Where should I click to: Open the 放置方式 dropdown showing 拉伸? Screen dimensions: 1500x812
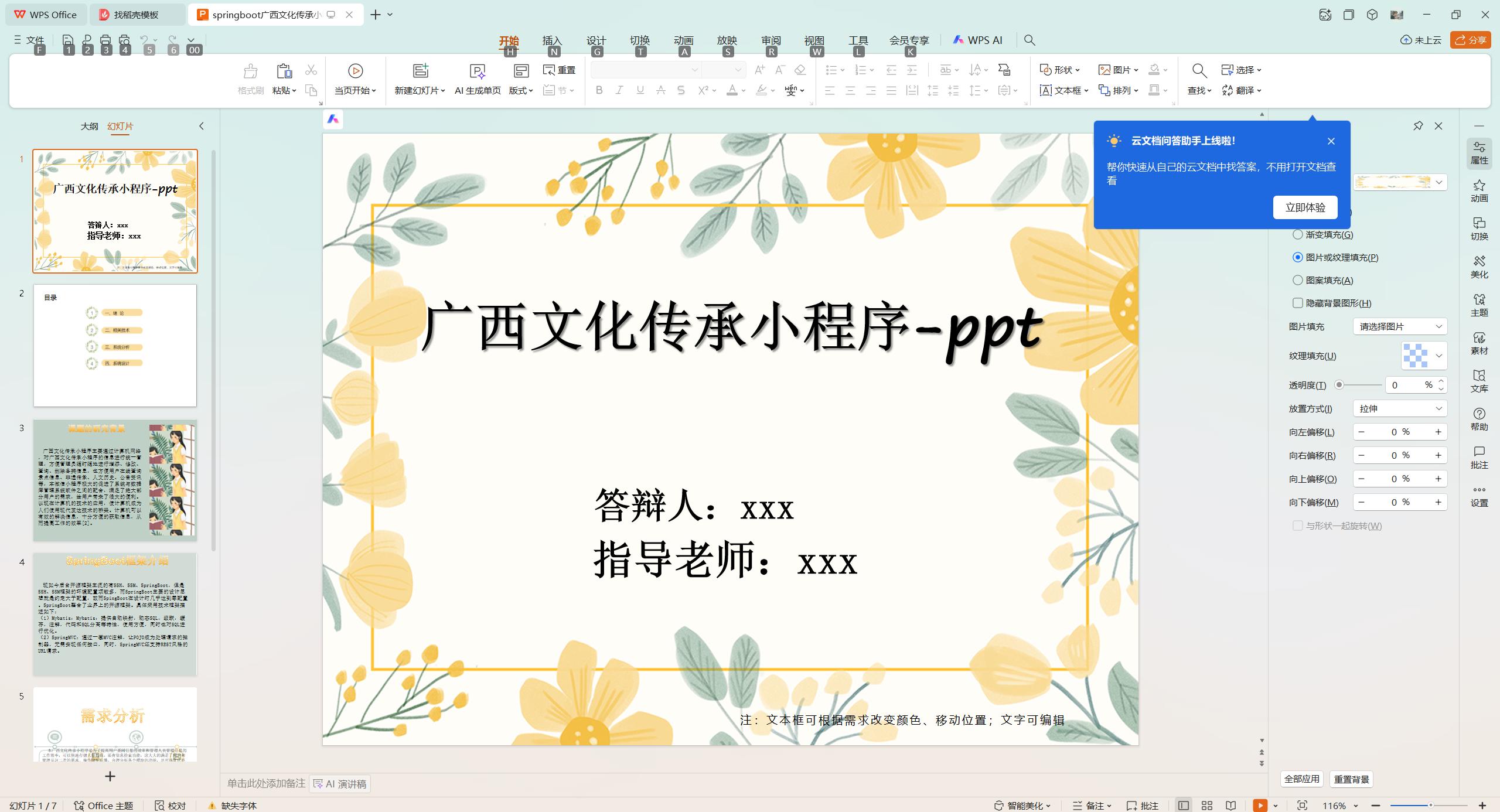1400,408
